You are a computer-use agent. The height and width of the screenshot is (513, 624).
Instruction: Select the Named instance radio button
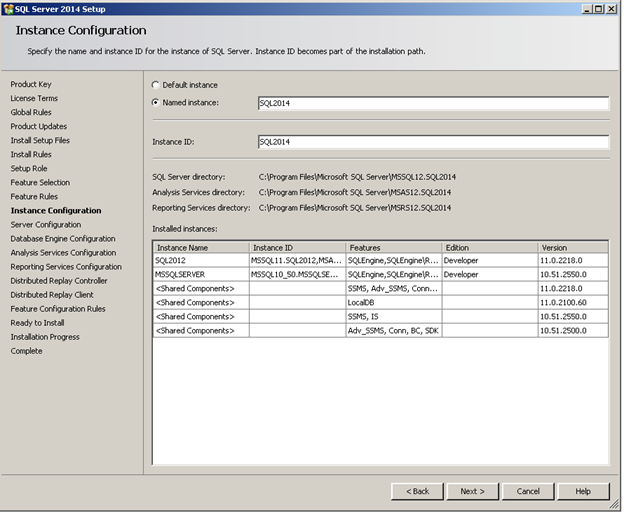pos(156,103)
